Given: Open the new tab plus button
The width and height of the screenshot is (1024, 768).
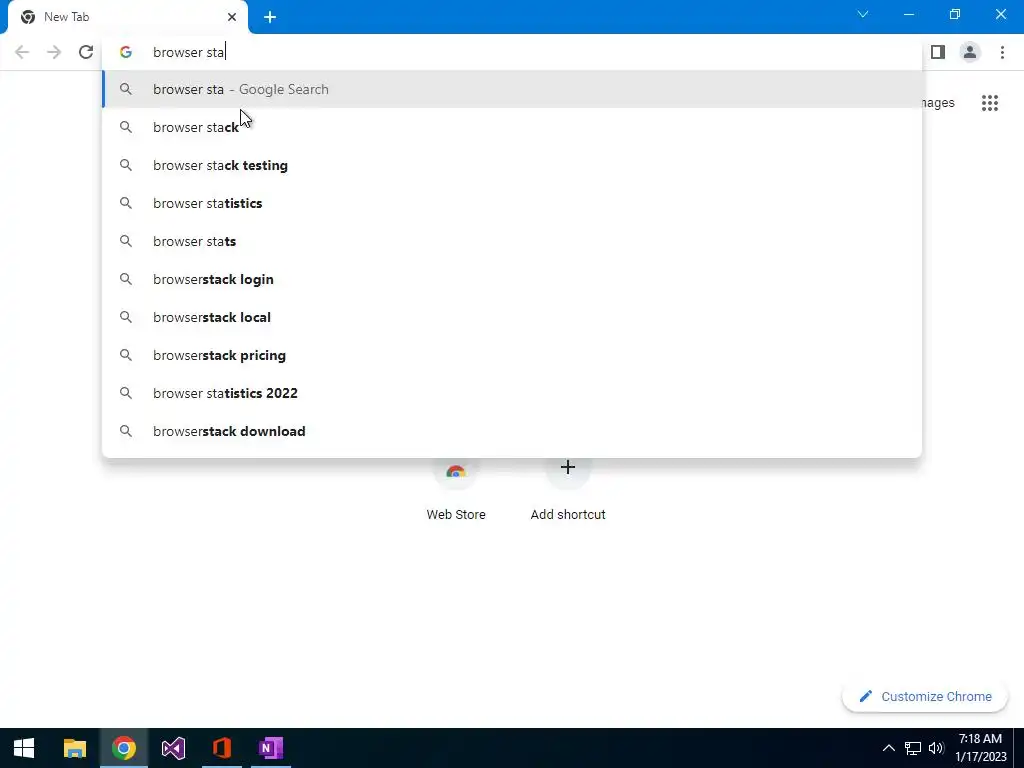Looking at the screenshot, I should [x=270, y=17].
